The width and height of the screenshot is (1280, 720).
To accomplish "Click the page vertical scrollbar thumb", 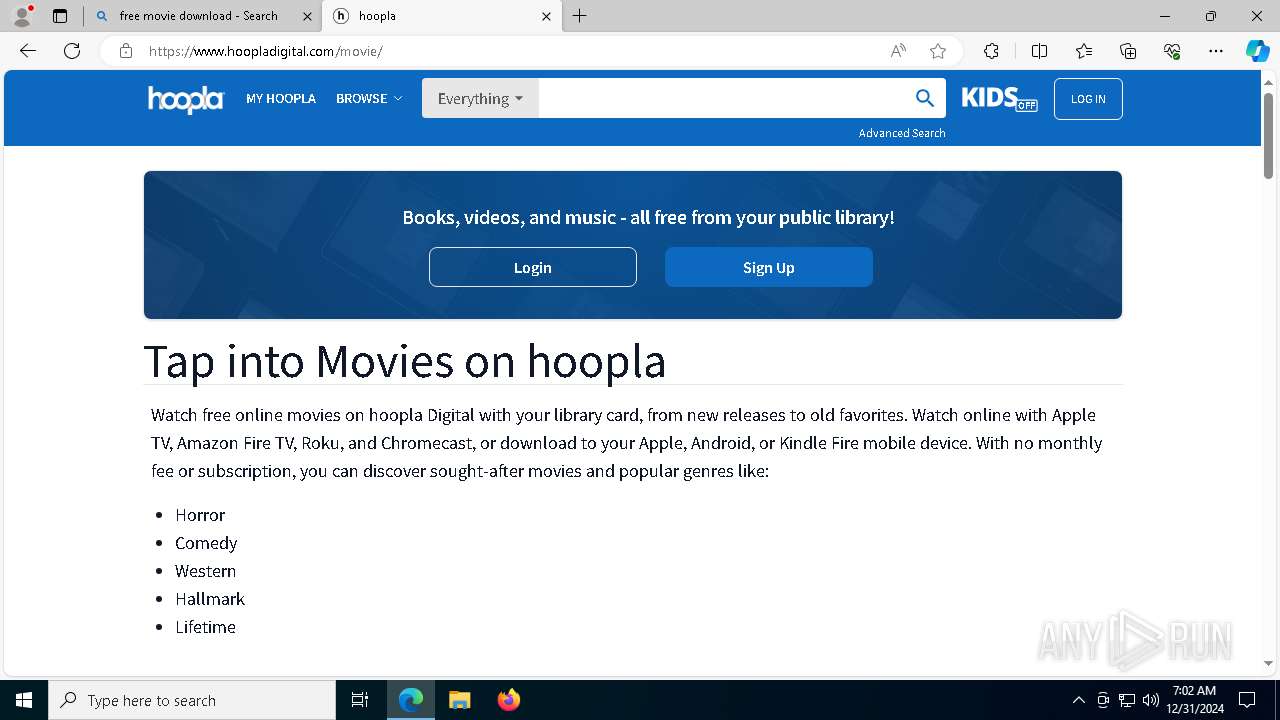I will coord(1269,135).
